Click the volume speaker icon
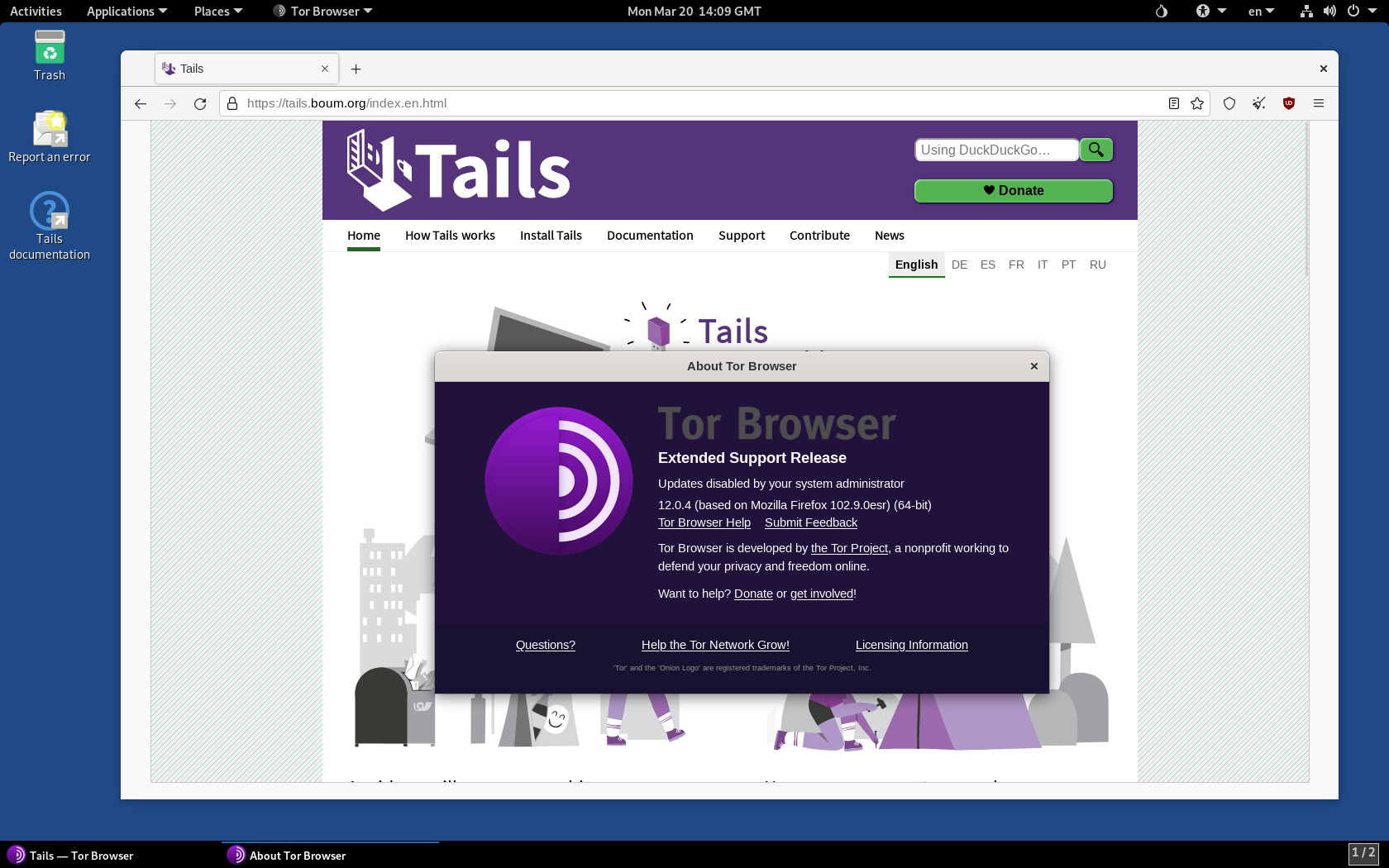Image resolution: width=1389 pixels, height=868 pixels. 1329,12
